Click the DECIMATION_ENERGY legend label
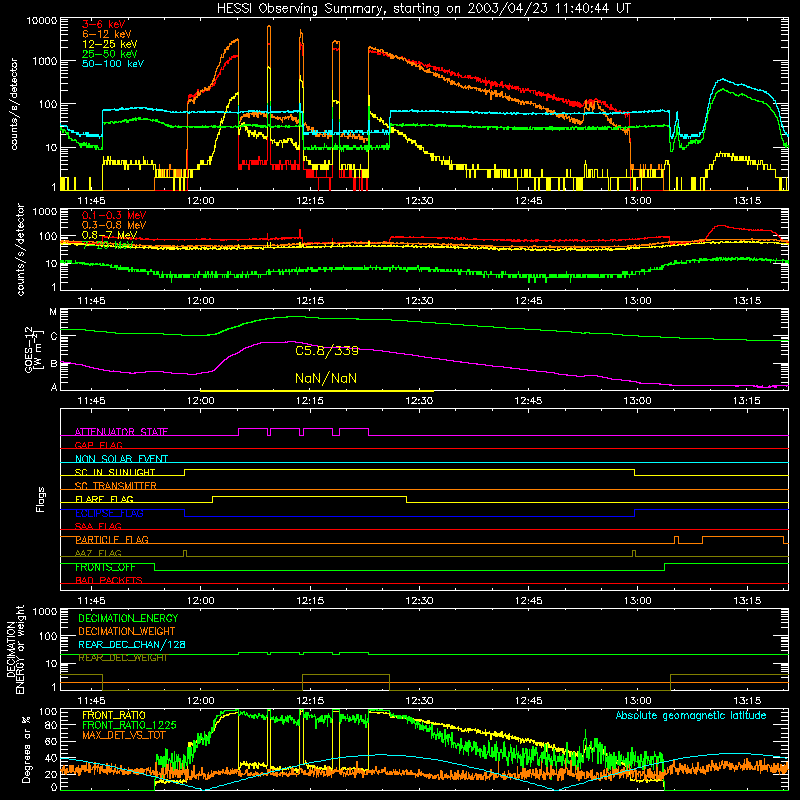 pyautogui.click(x=128, y=618)
